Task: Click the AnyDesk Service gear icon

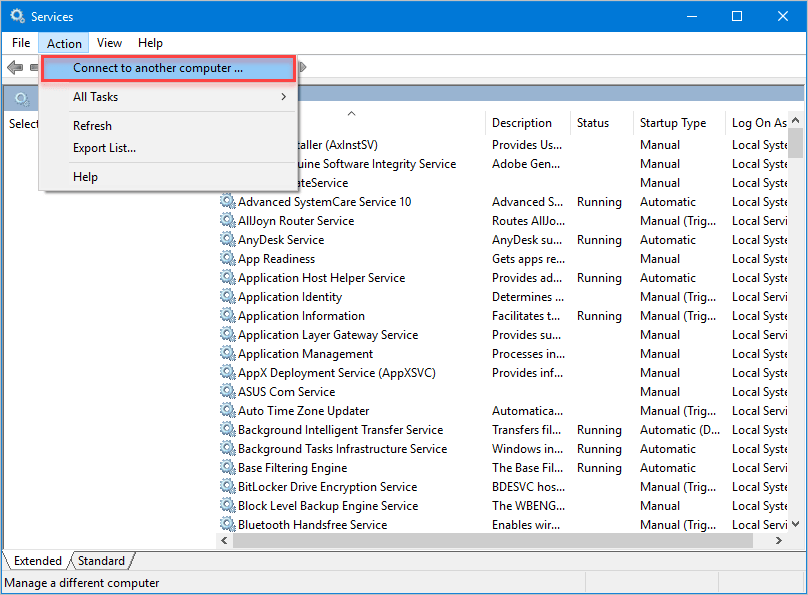Action: click(227, 240)
